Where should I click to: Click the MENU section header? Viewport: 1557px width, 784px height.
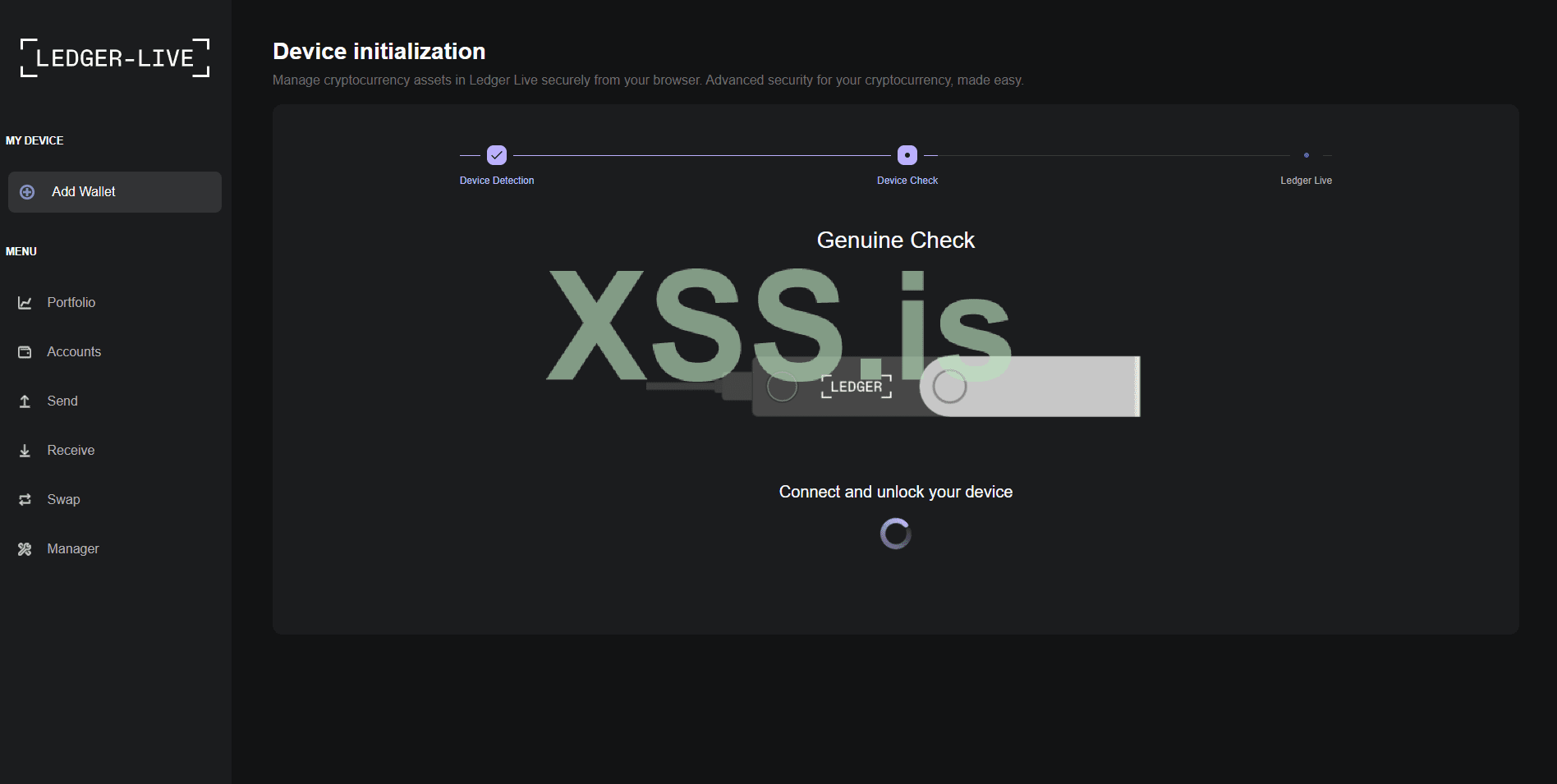(21, 251)
